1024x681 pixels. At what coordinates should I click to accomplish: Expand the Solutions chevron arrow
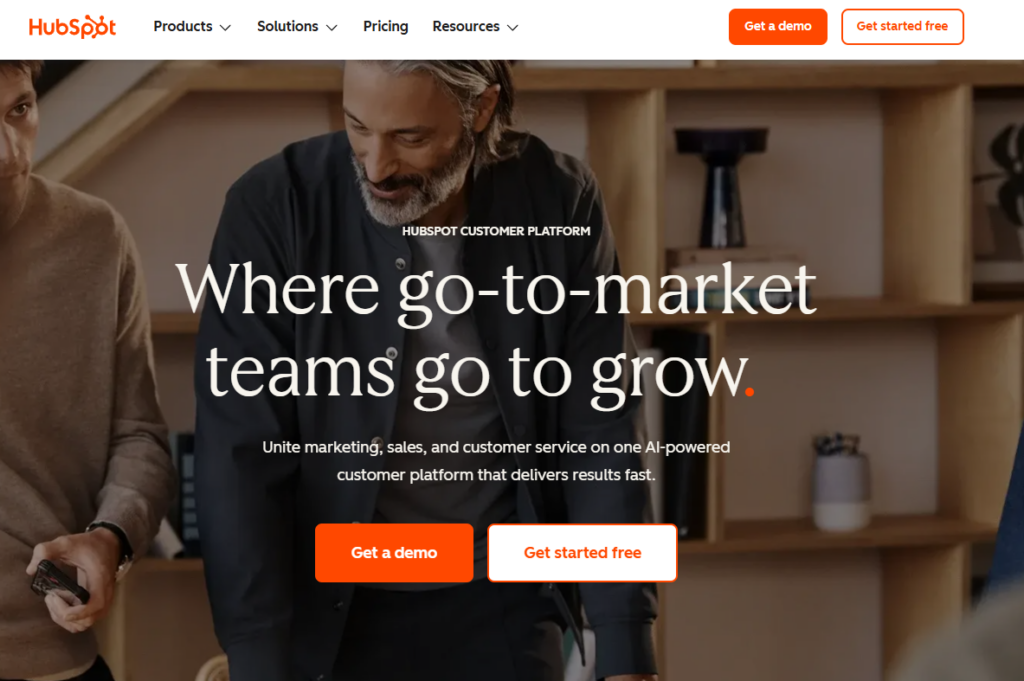click(332, 27)
